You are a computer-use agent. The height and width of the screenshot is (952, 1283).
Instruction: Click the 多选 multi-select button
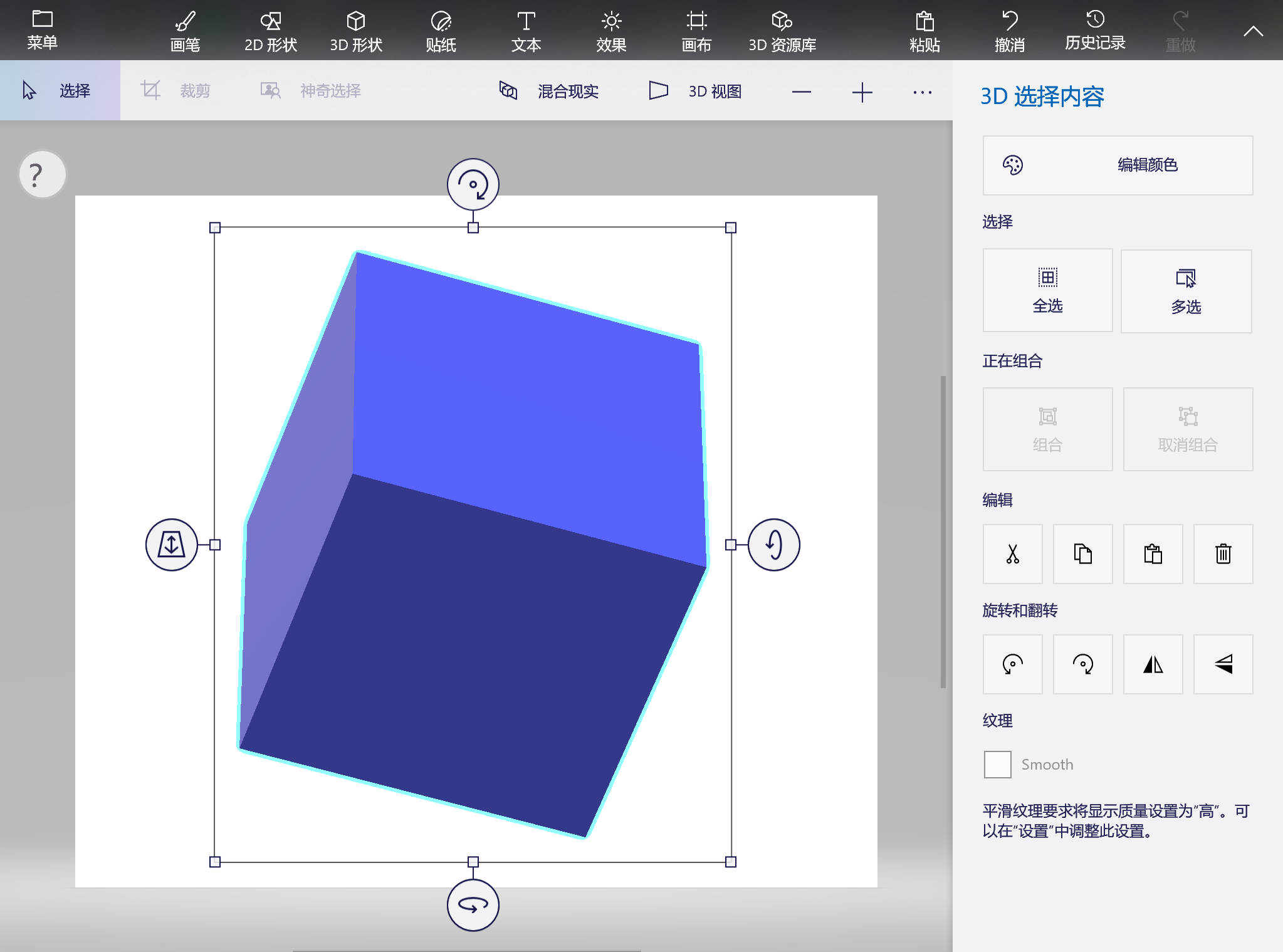(x=1186, y=291)
